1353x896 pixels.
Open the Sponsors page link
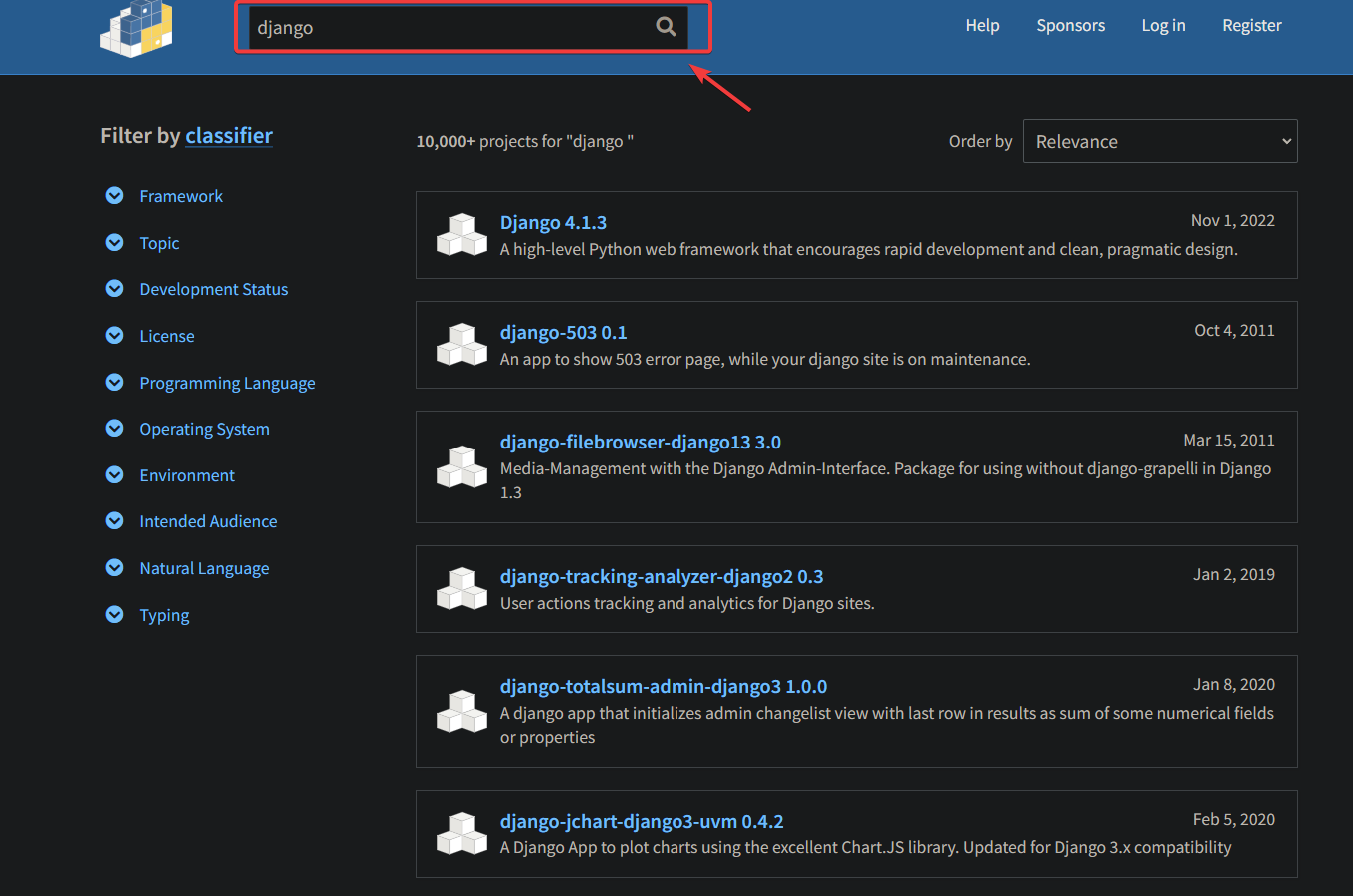pos(1071,25)
